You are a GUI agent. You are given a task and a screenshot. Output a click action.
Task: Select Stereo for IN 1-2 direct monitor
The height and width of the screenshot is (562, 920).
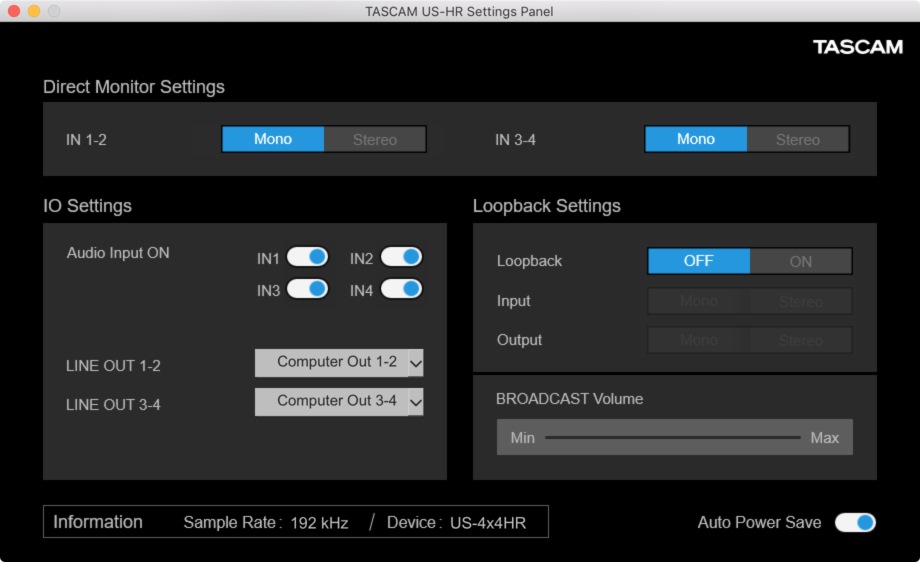point(375,139)
